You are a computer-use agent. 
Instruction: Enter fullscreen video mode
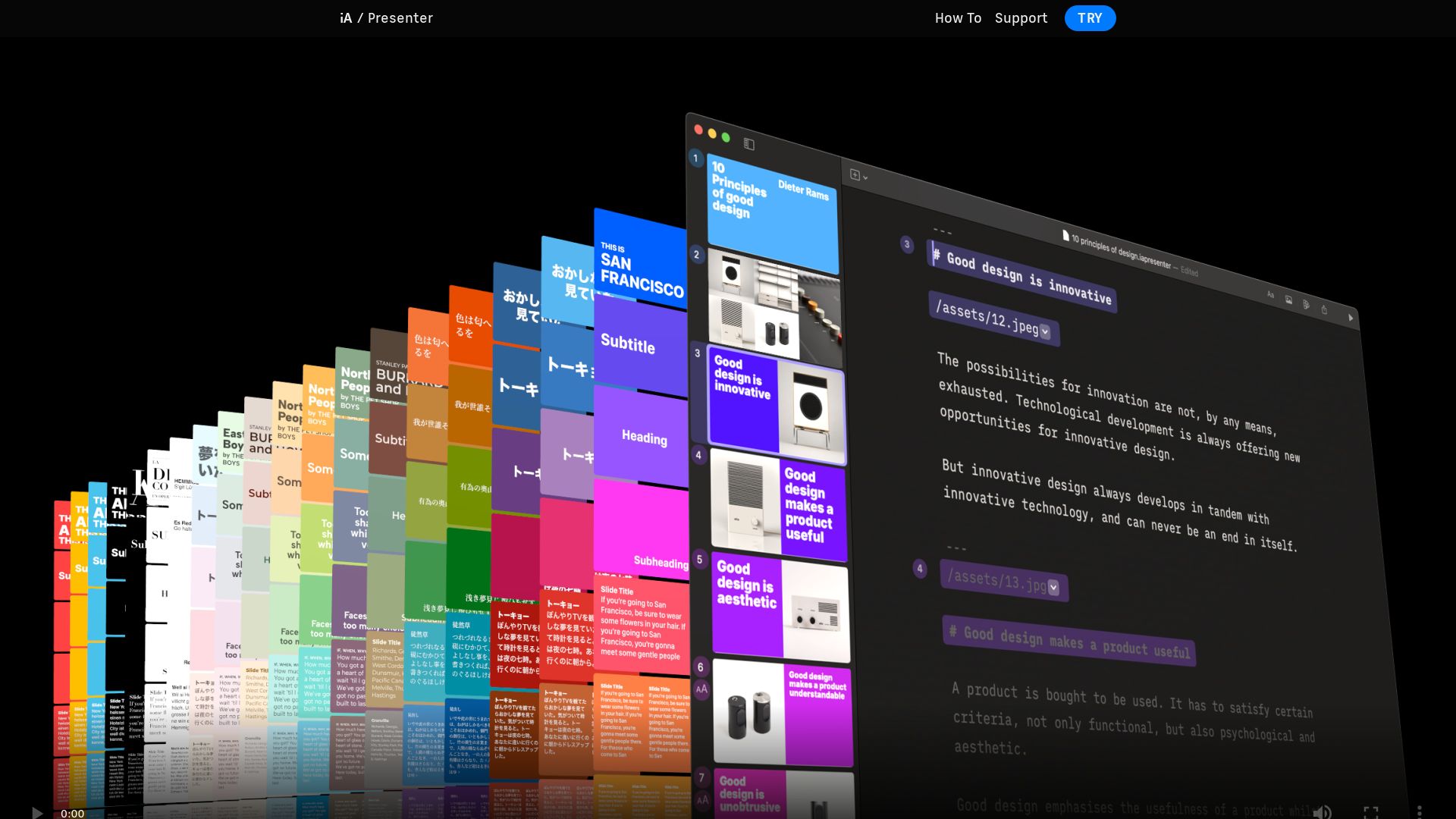pyautogui.click(x=1370, y=812)
